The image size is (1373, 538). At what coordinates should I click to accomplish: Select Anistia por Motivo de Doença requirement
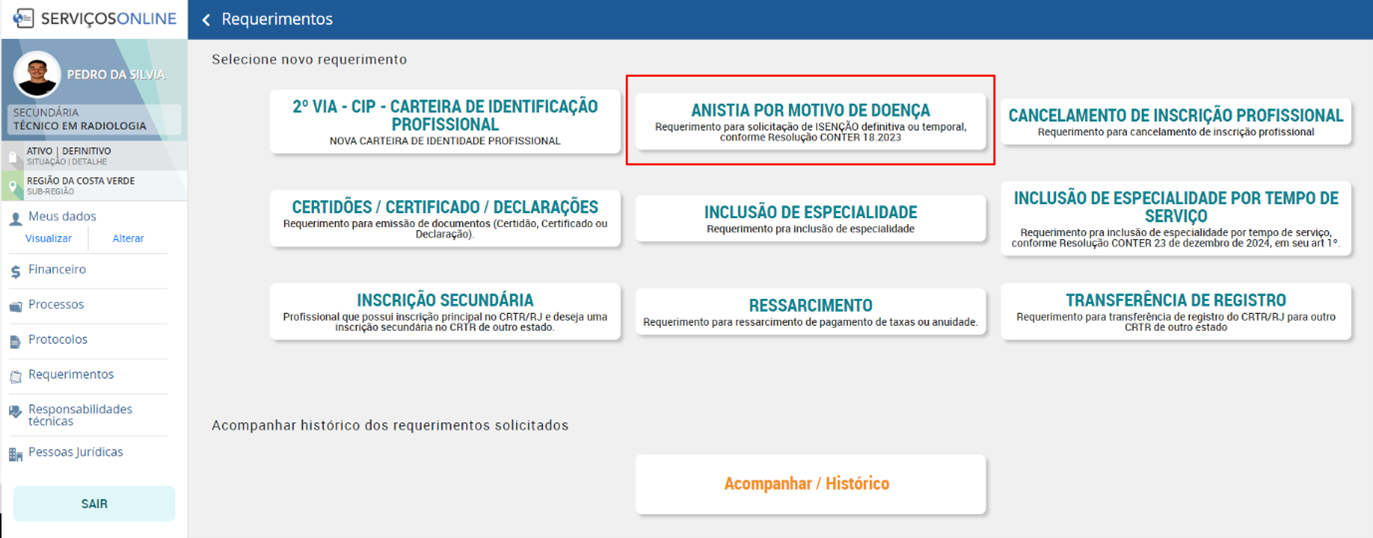810,121
